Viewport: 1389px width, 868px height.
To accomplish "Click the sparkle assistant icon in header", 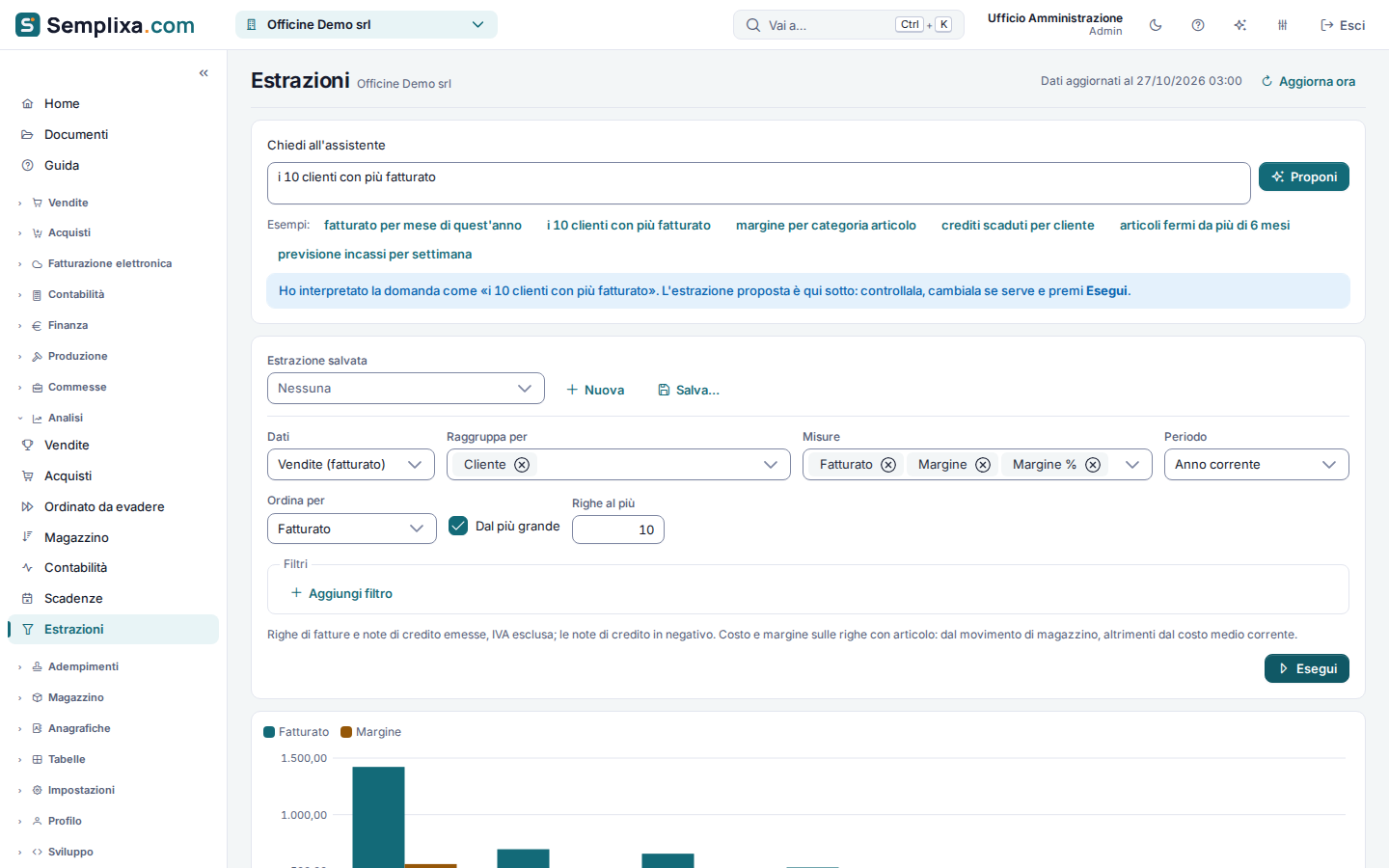I will pos(1240,25).
